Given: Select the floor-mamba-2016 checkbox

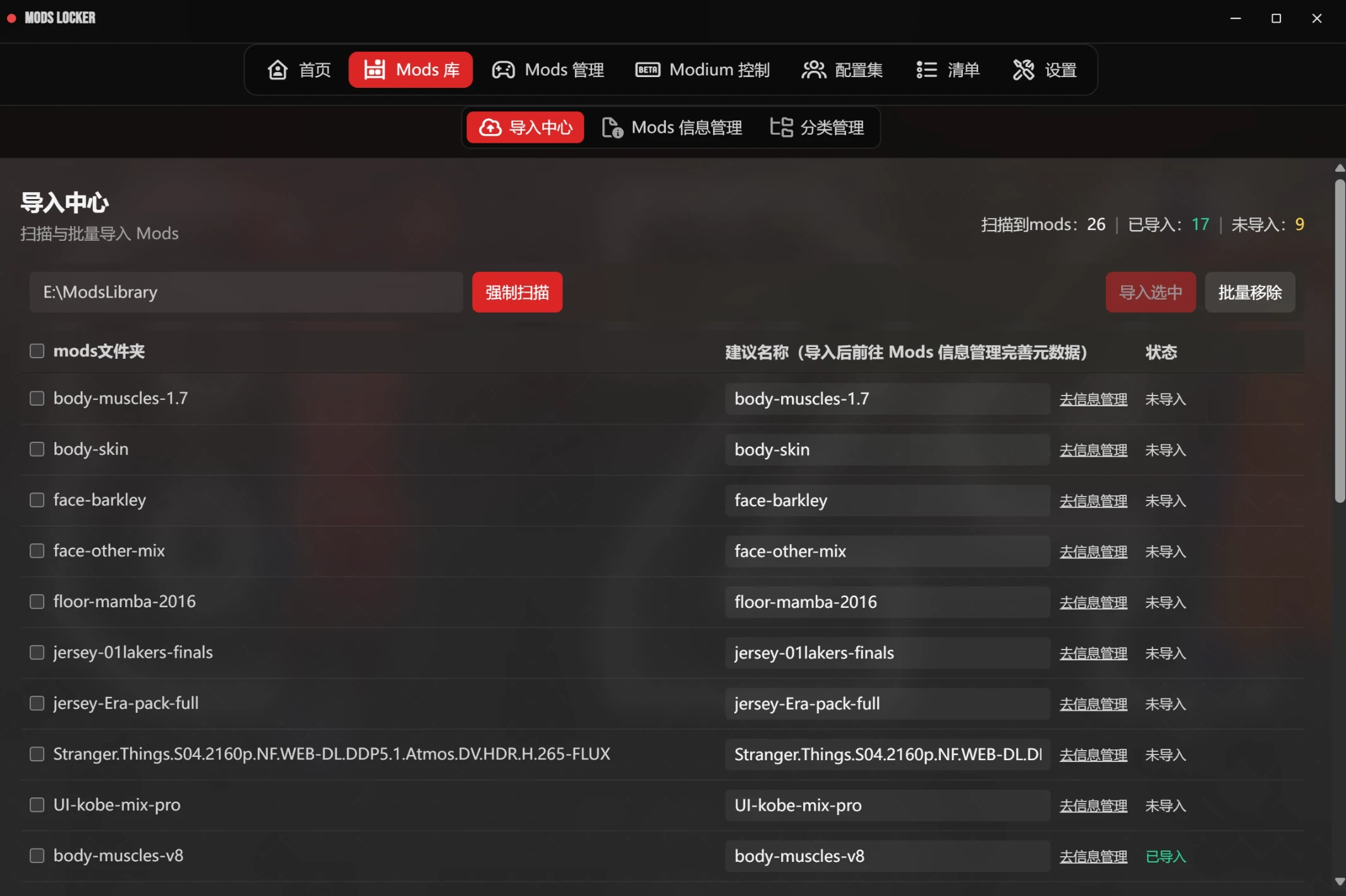Looking at the screenshot, I should click(37, 602).
